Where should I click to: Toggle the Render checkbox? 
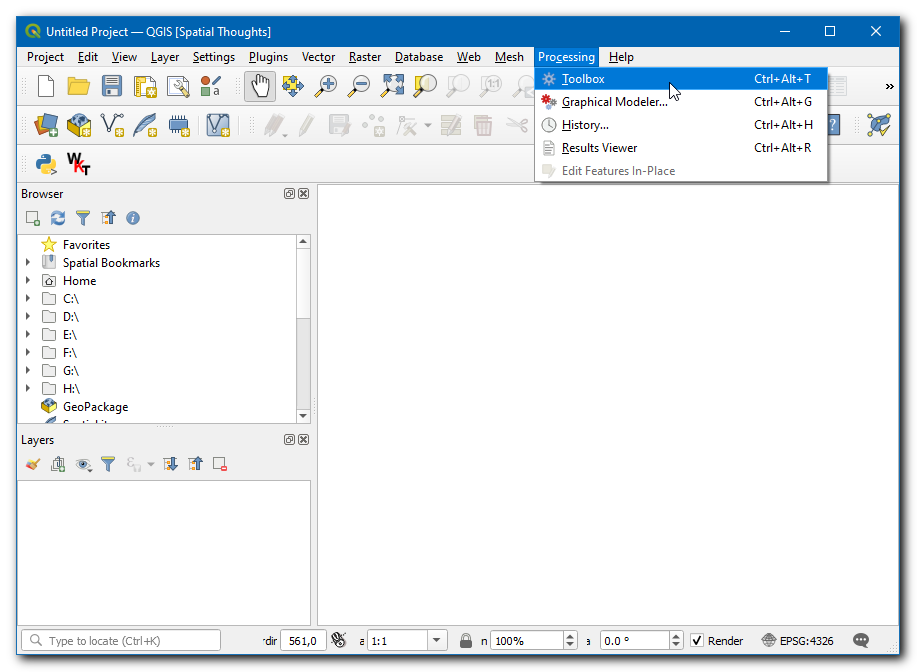(698, 641)
